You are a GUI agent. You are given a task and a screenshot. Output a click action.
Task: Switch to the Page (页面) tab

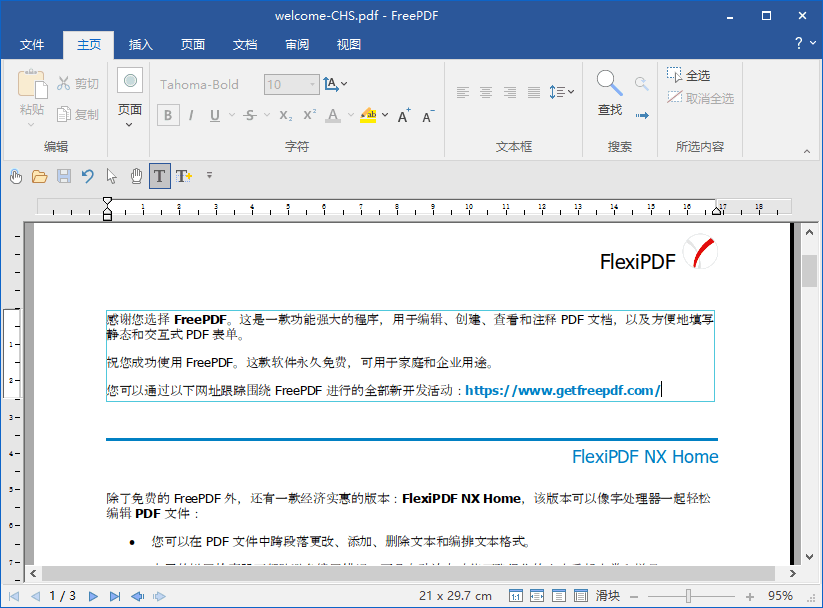[193, 45]
